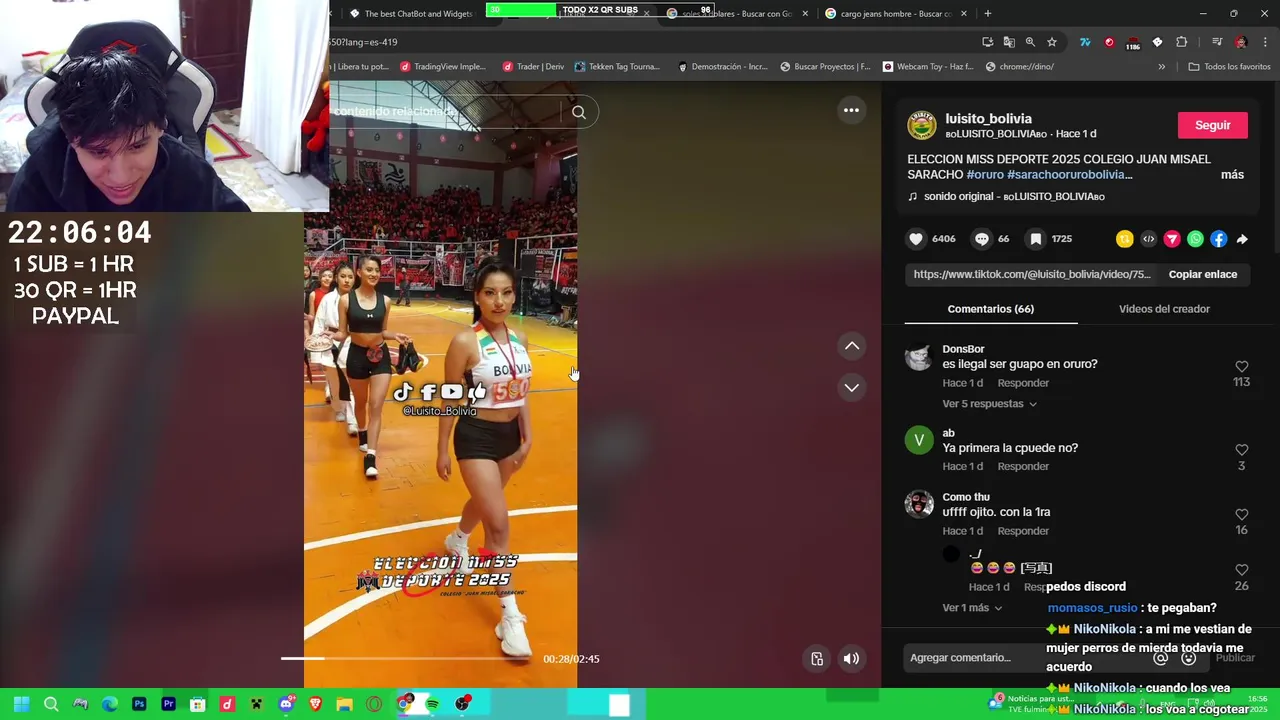
Task: Seek the video progress bar
Action: point(405,658)
